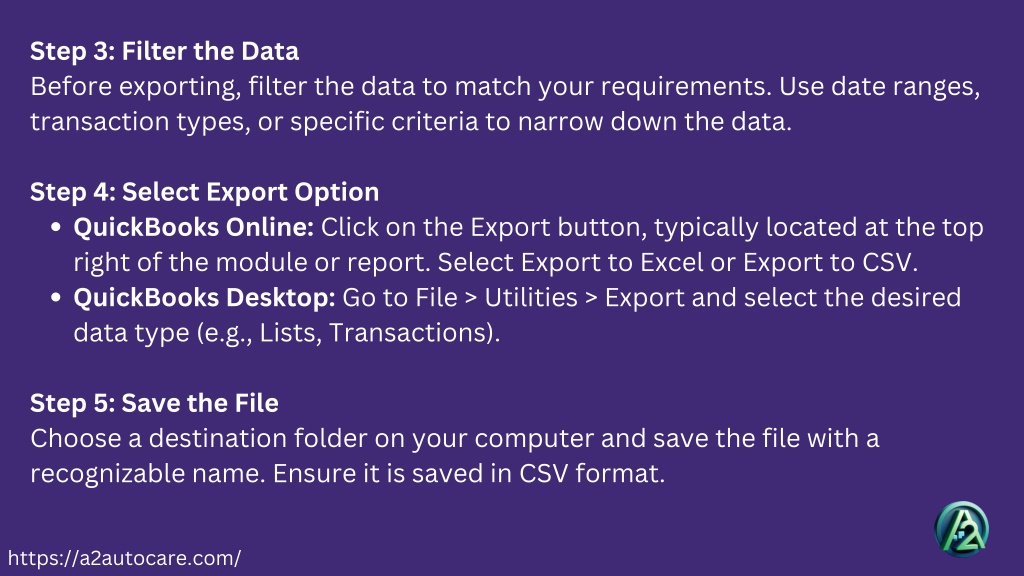This screenshot has width=1024, height=576.
Task: Select the 'Step 3: Filter the Data' heading
Action: coord(165,52)
